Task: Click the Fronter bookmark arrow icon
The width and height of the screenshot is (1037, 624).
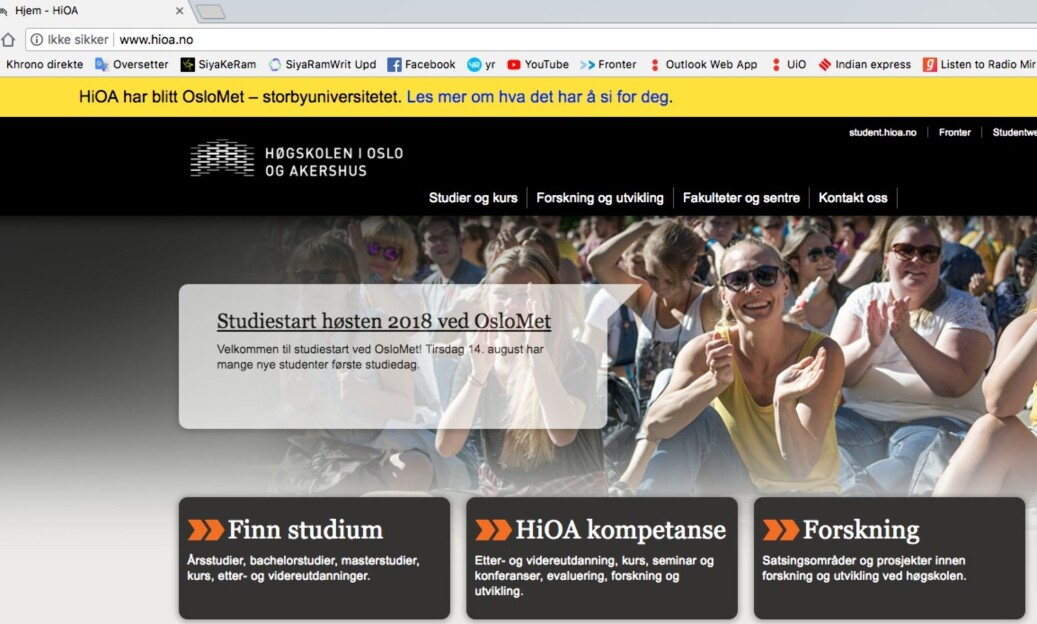Action: click(587, 64)
